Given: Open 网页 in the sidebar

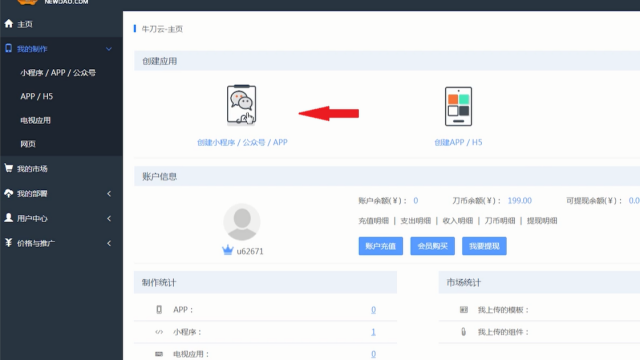Looking at the screenshot, I should click(x=28, y=144).
